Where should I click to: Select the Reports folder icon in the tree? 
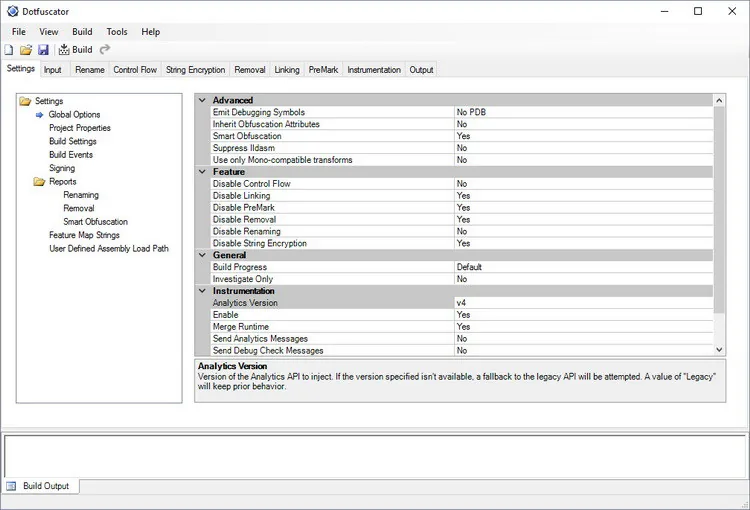click(39, 182)
